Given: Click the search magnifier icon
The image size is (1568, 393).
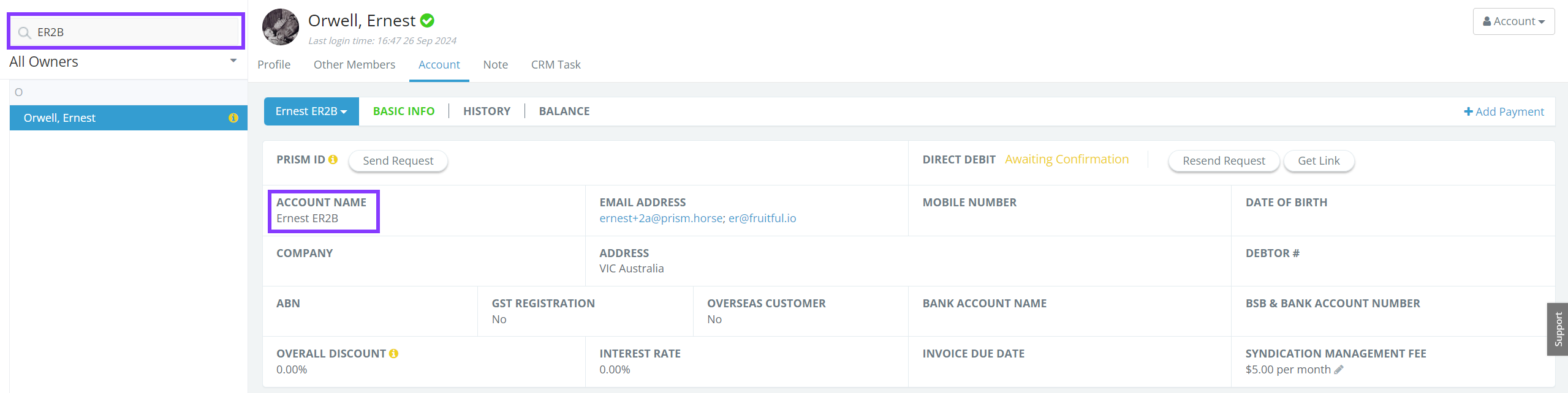Looking at the screenshot, I should (24, 32).
